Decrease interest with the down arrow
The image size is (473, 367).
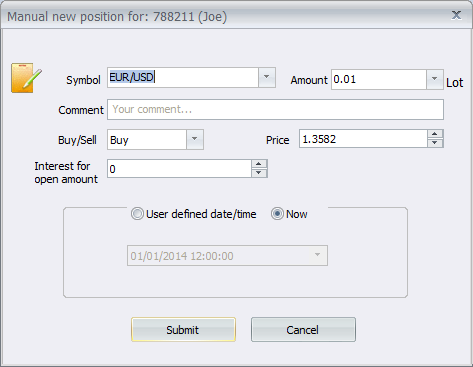tap(259, 173)
